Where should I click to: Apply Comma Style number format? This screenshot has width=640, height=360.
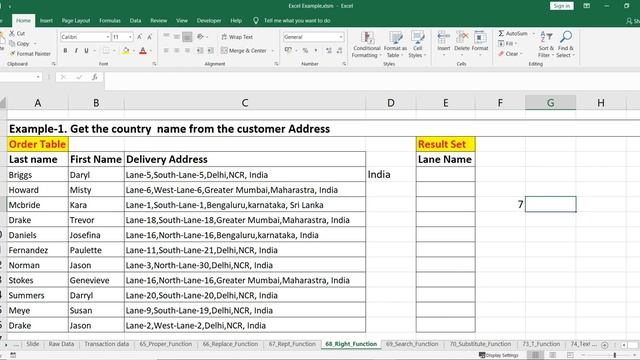point(316,51)
